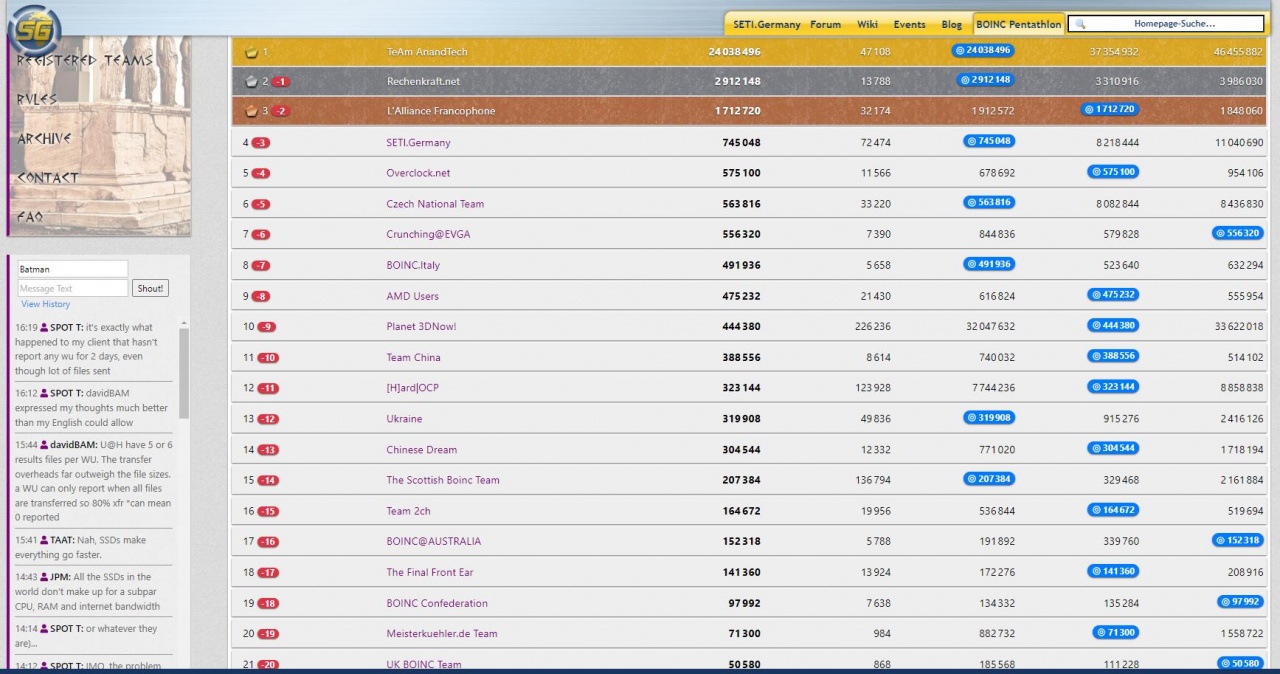Open the Rechenkraft.net team link
1280x674 pixels.
[424, 82]
